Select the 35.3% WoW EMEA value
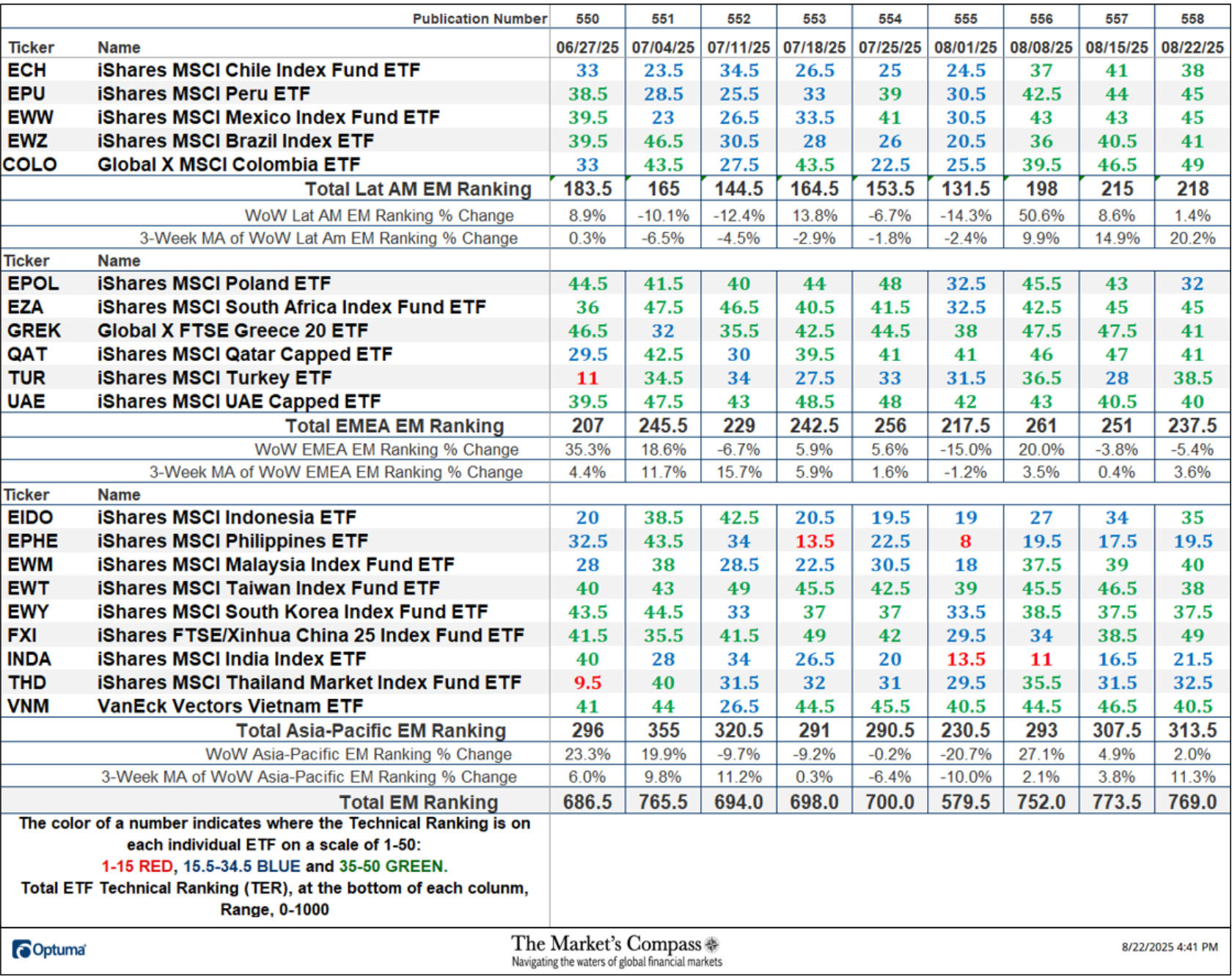Image resolution: width=1232 pixels, height=977 pixels. click(x=587, y=450)
